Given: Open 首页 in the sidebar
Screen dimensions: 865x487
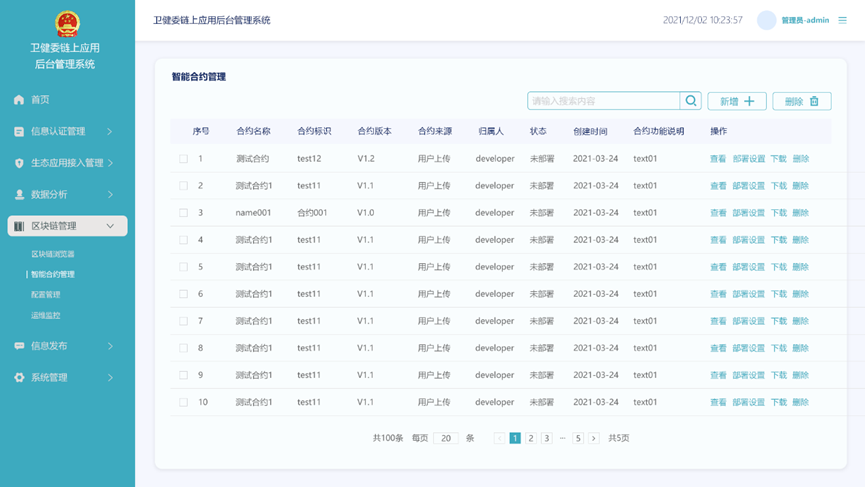Looking at the screenshot, I should coord(40,100).
